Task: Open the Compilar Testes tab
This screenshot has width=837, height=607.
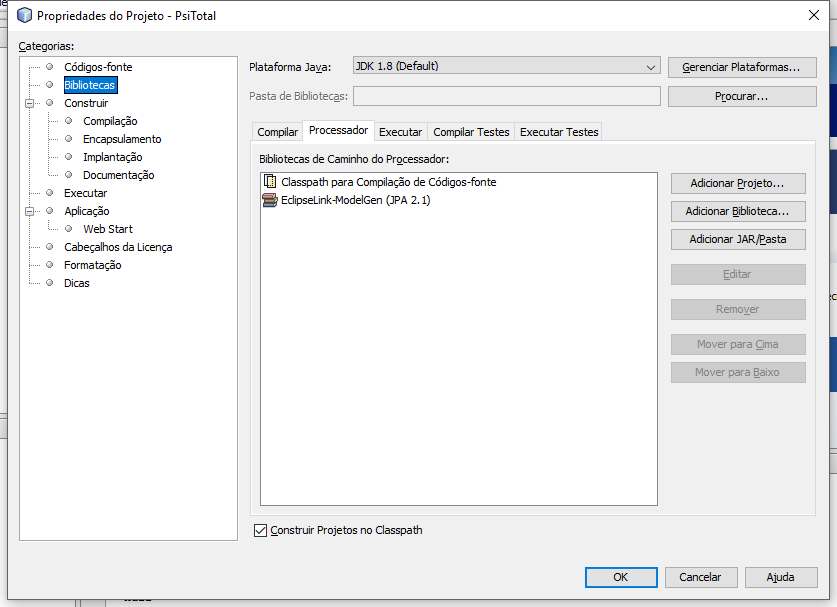Action: (x=471, y=132)
